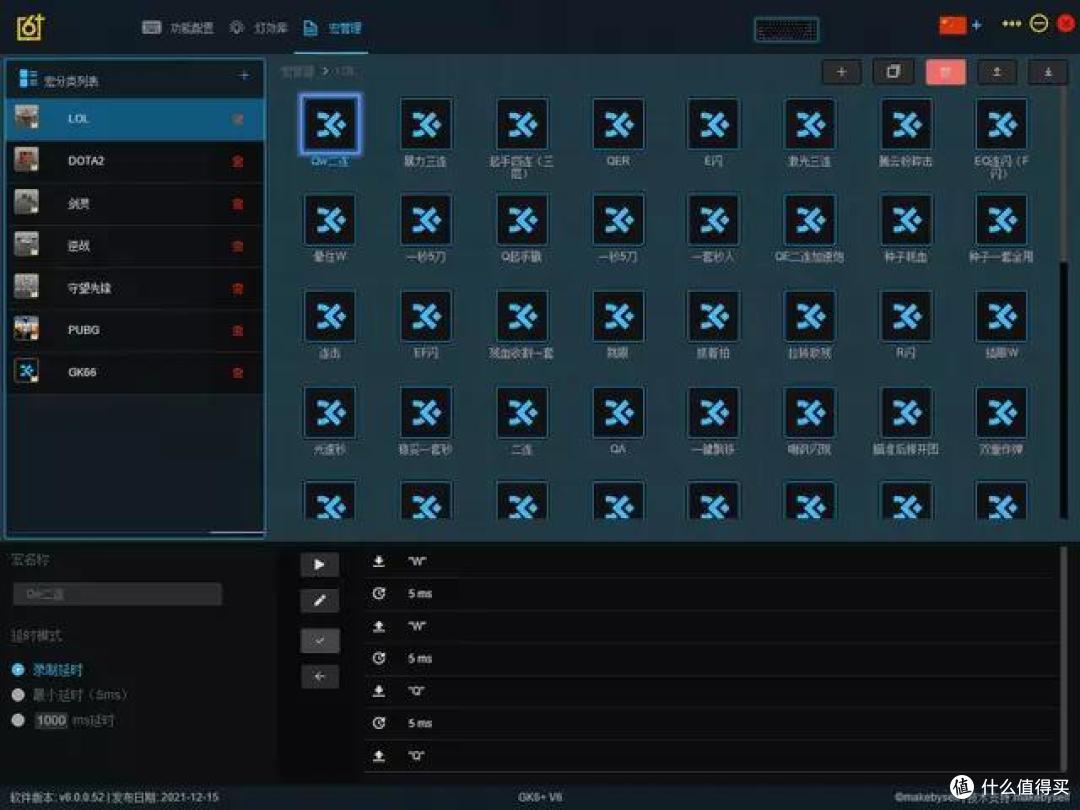The height and width of the screenshot is (810, 1080).
Task: Open the 灯效库 tab
Action: [258, 28]
